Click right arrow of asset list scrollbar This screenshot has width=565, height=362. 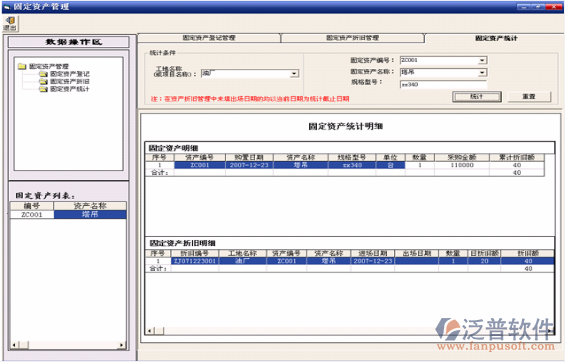coord(121,345)
